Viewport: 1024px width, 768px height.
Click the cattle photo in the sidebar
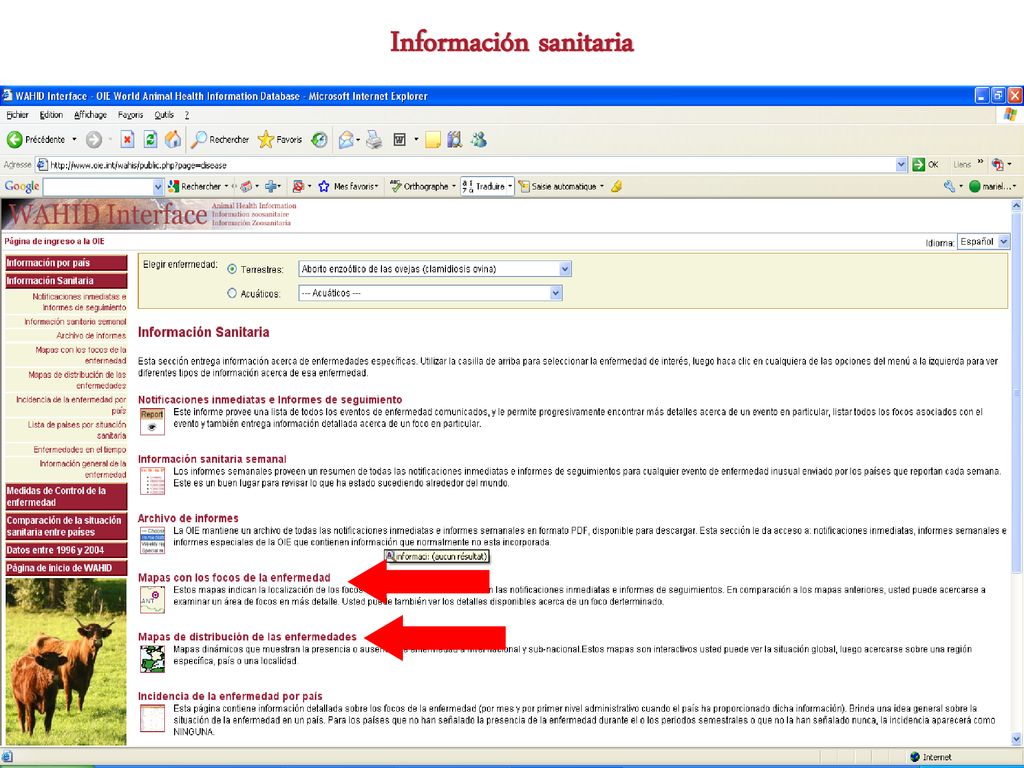pos(66,661)
